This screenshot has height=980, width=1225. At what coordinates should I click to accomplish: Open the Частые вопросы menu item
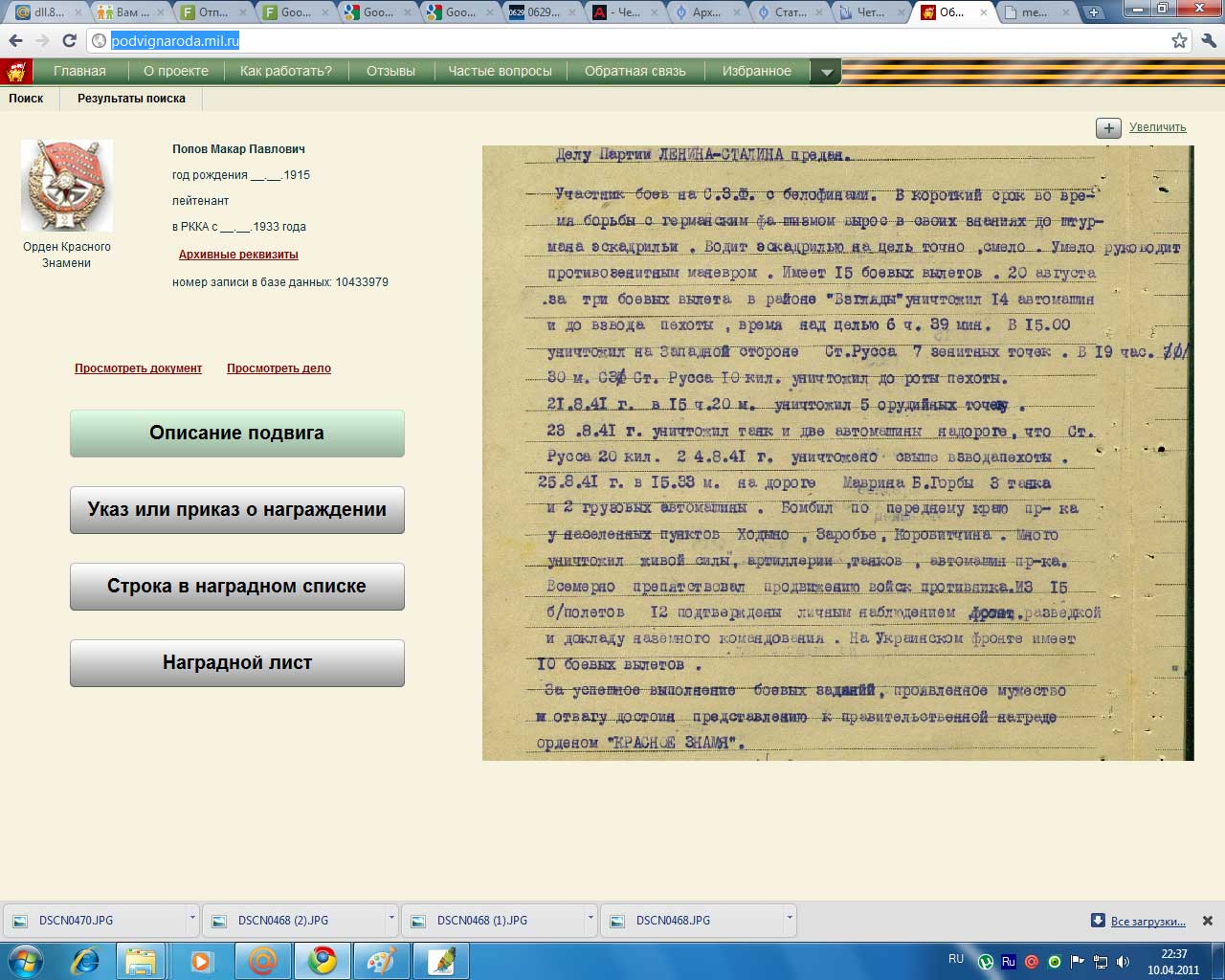pyautogui.click(x=500, y=72)
